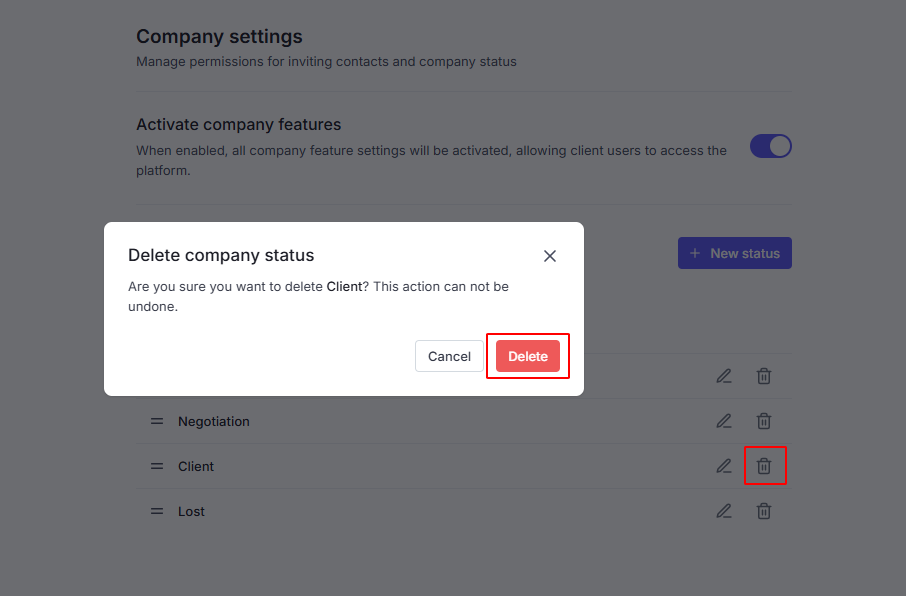The image size is (906, 596).
Task: Toggle the Activate company features switch
Action: pyautogui.click(x=770, y=147)
